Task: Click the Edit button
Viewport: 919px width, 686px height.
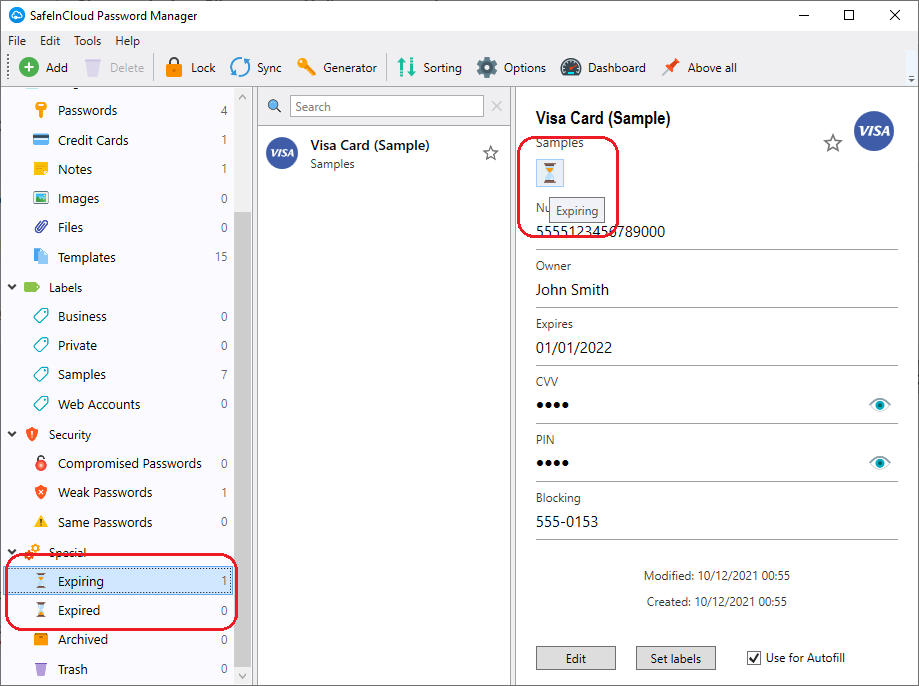Action: 576,658
